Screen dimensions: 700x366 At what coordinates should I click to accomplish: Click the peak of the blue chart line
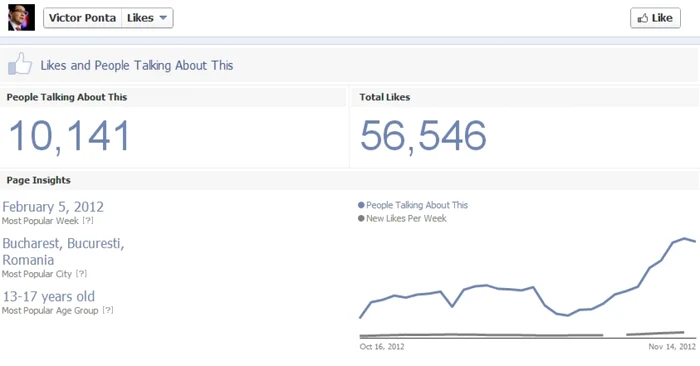coord(684,238)
